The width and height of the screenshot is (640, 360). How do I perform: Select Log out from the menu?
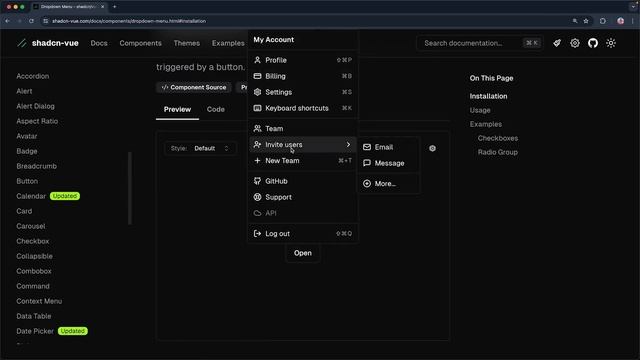pyautogui.click(x=302, y=233)
